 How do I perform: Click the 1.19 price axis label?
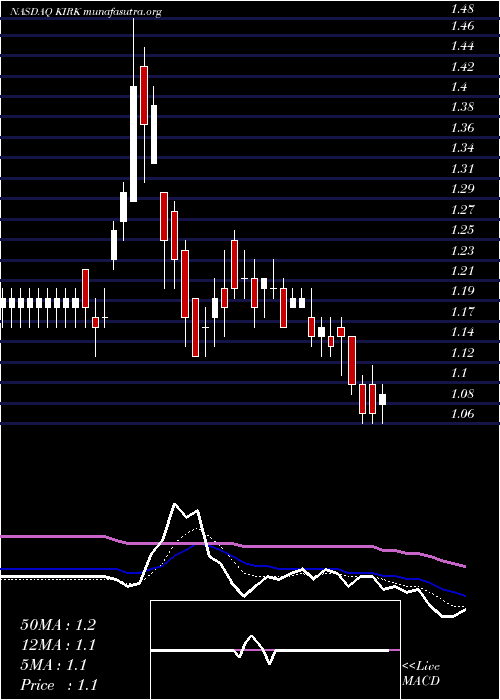pos(462,291)
